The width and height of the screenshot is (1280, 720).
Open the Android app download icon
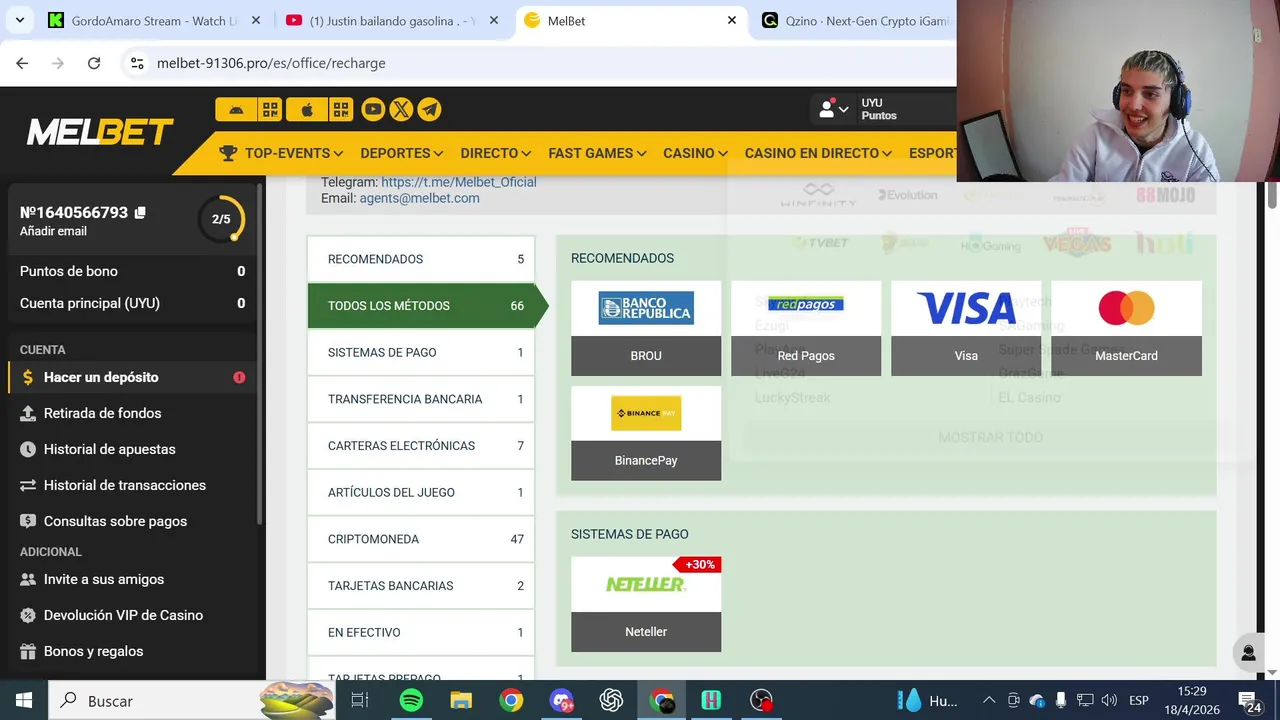pos(236,109)
